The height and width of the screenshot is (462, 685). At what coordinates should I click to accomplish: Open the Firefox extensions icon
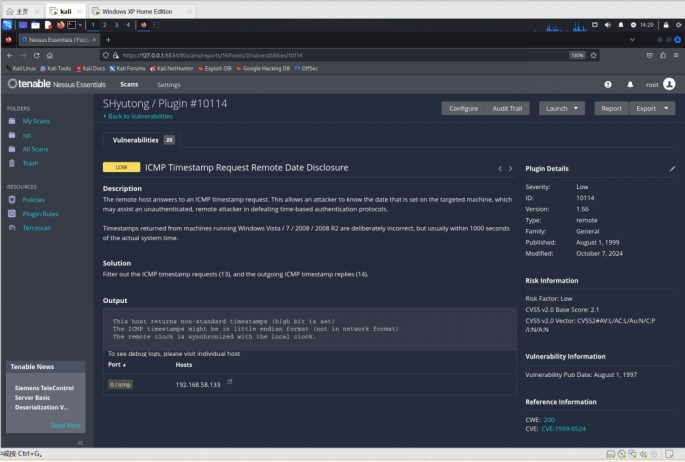click(x=663, y=55)
